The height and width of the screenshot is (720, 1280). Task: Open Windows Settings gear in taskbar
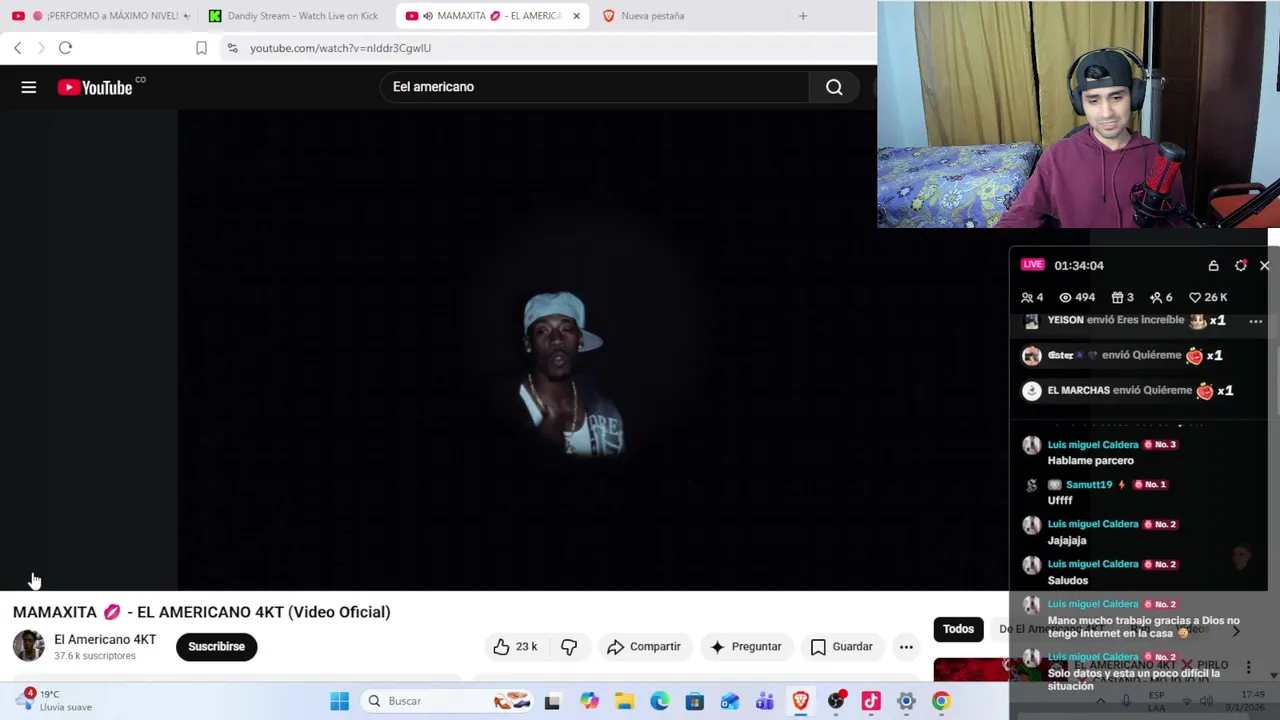906,701
